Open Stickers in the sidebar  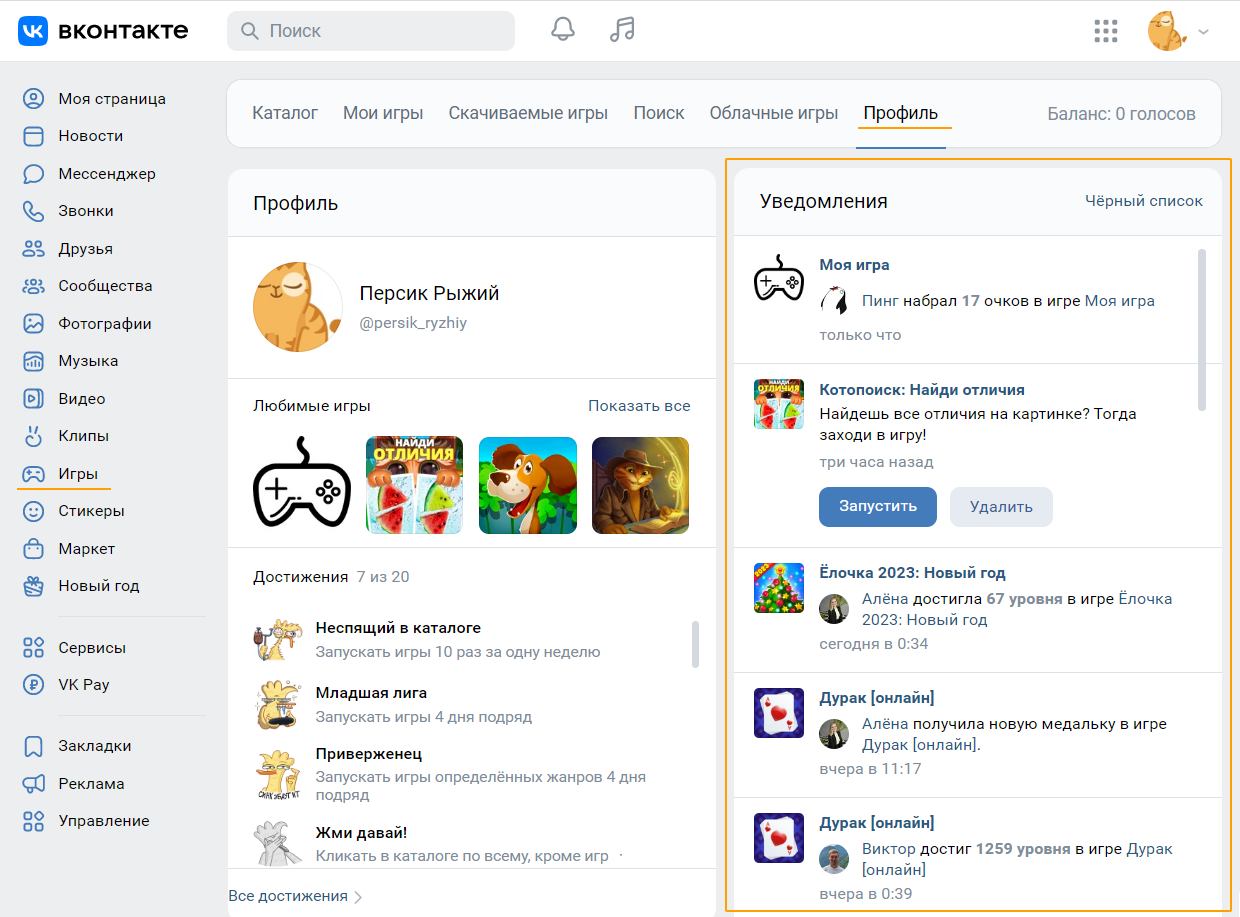(x=91, y=511)
